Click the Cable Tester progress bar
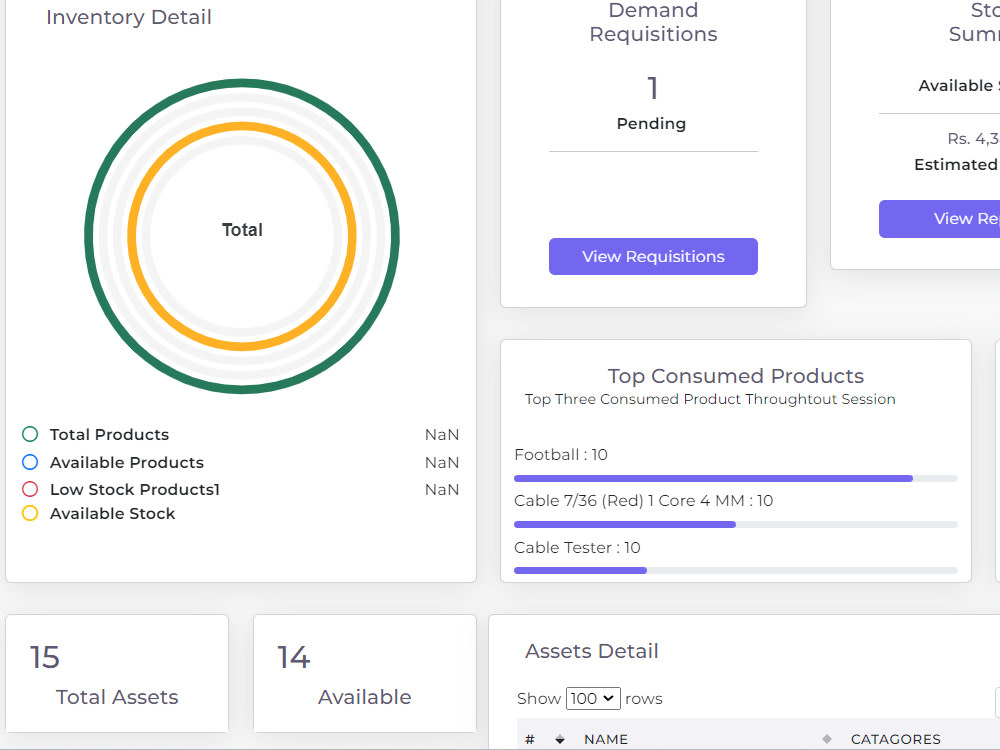The width and height of the screenshot is (1000, 750). pos(735,570)
